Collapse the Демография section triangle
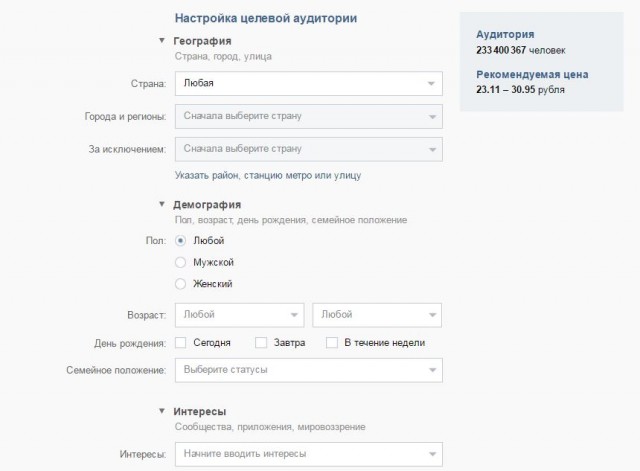Screen dimensions: 640x471 (162, 204)
